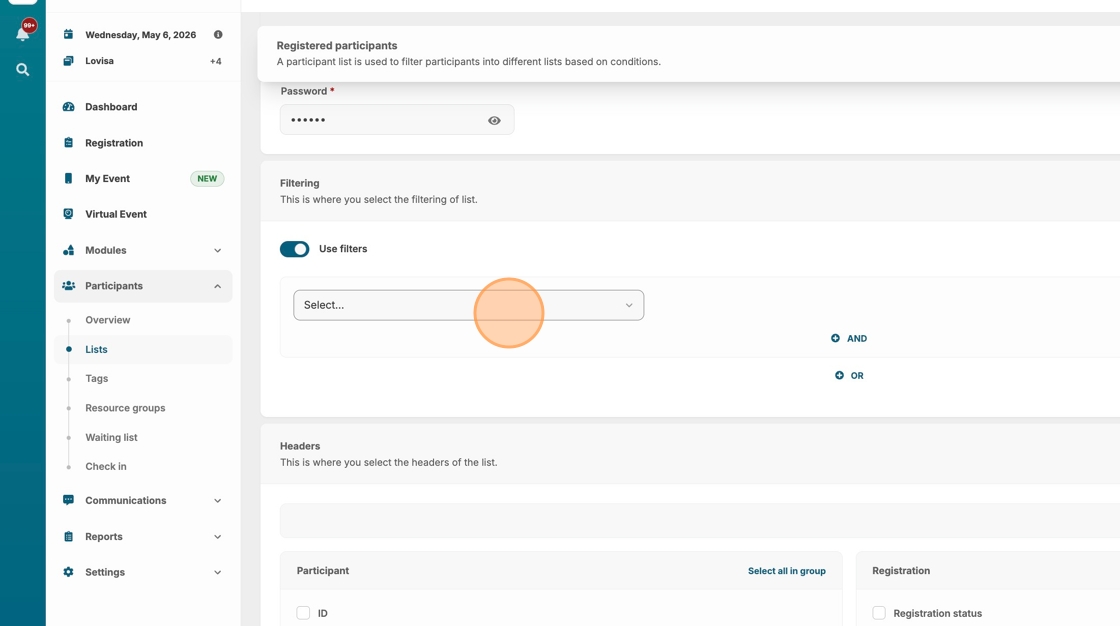Go to the Registration page
The image size is (1120, 626).
click(113, 143)
